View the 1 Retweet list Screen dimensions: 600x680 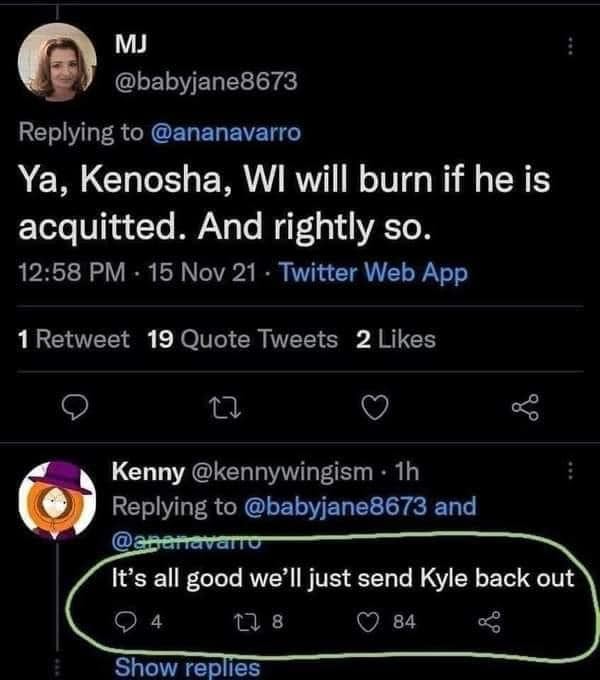[x=75, y=340]
